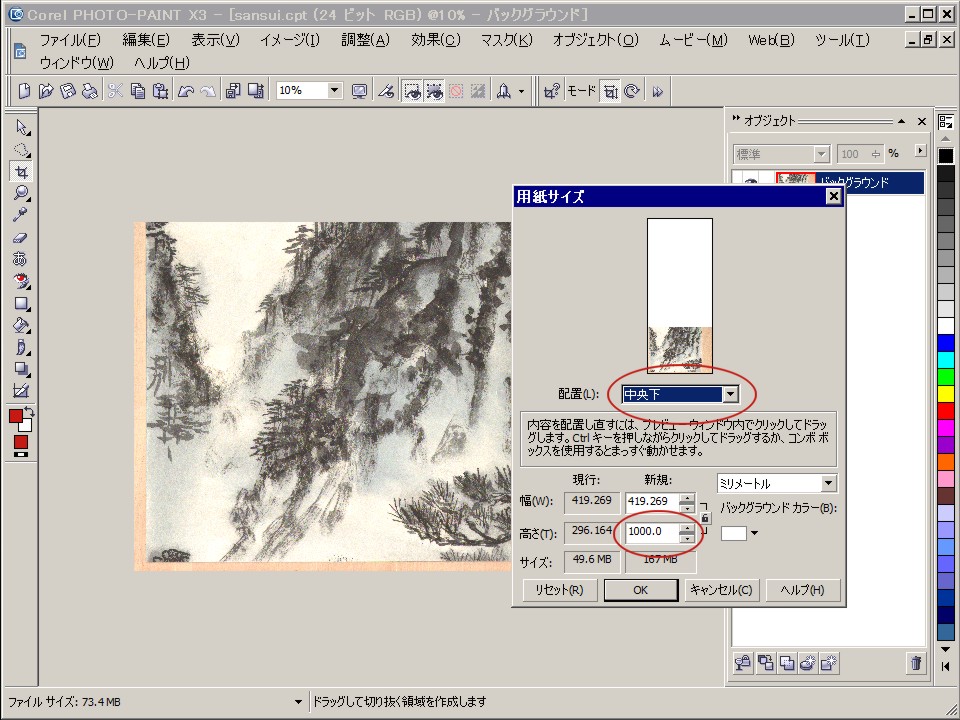Image resolution: width=960 pixels, height=720 pixels.
Task: Open the ツール(T) menu
Action: (842, 40)
